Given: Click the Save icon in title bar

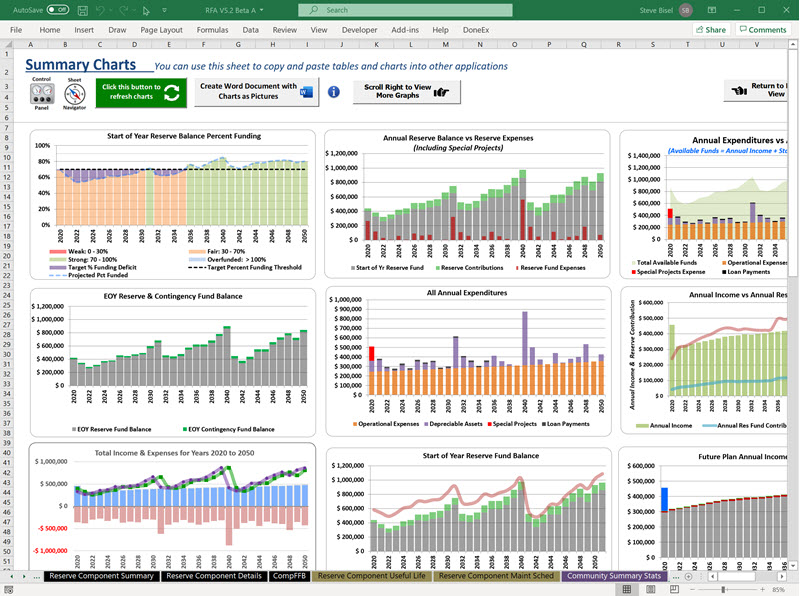Looking at the screenshot, I should tap(85, 9).
